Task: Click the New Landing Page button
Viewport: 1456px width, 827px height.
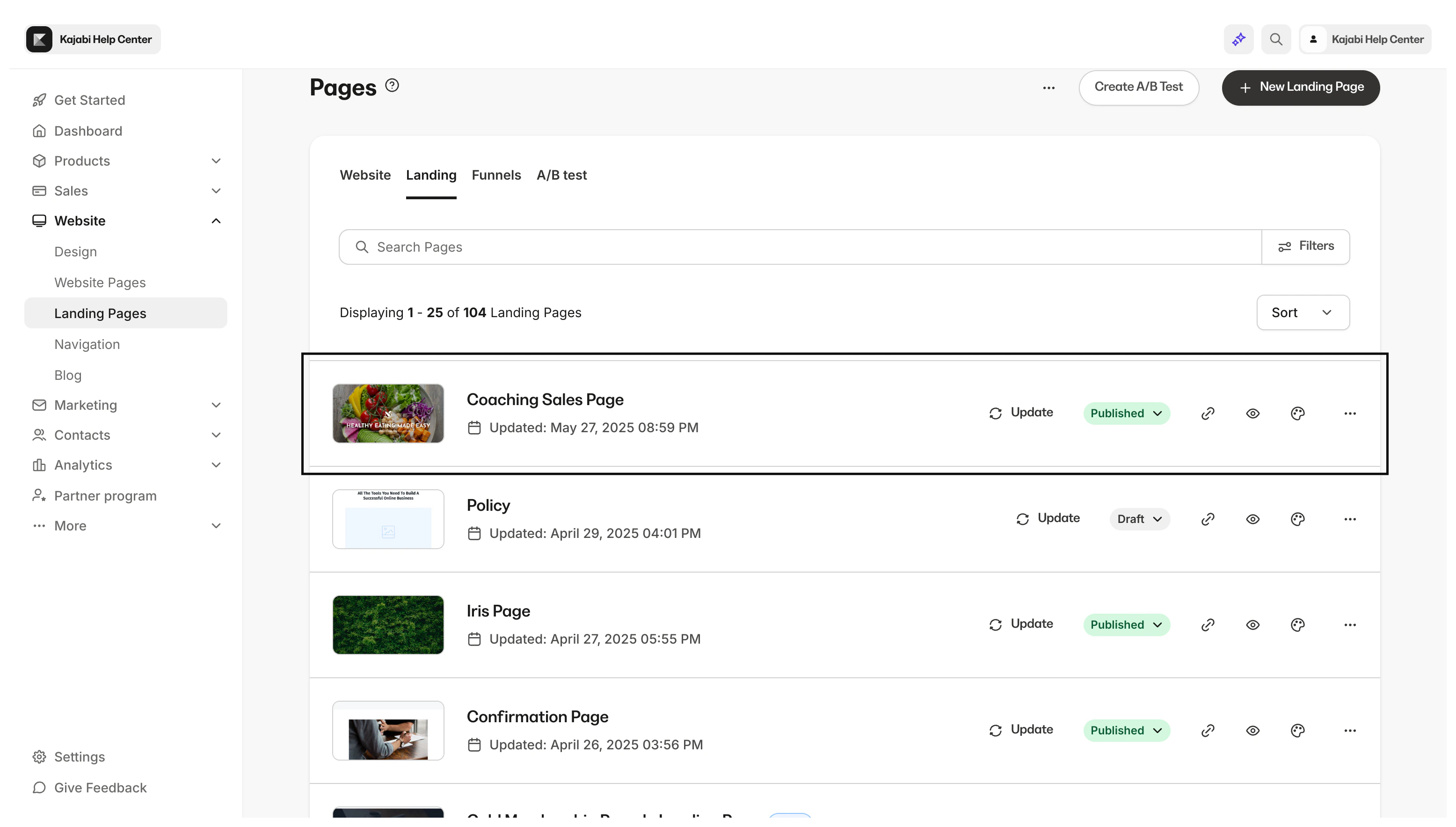Action: click(1300, 87)
